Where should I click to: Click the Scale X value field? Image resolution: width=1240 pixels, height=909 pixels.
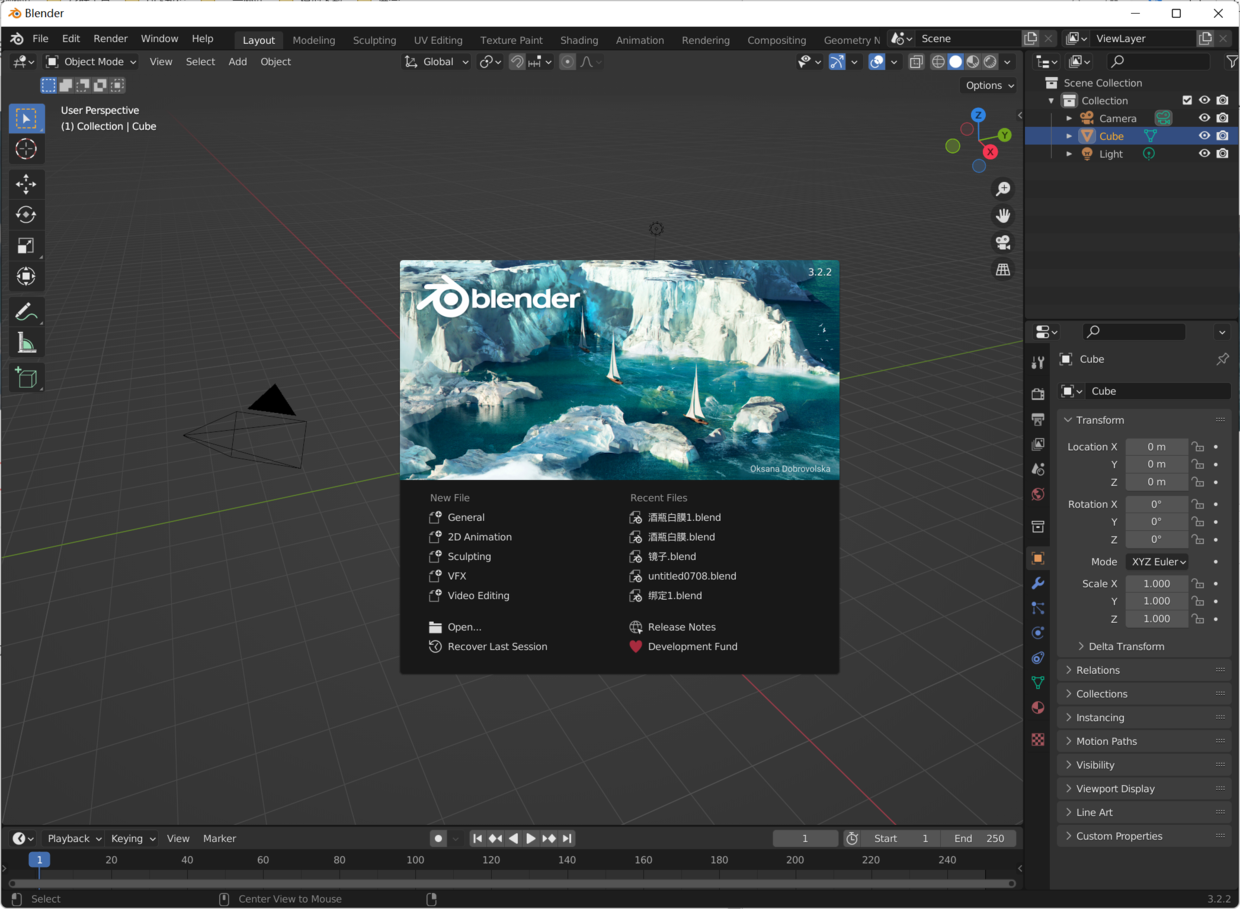coord(1157,584)
